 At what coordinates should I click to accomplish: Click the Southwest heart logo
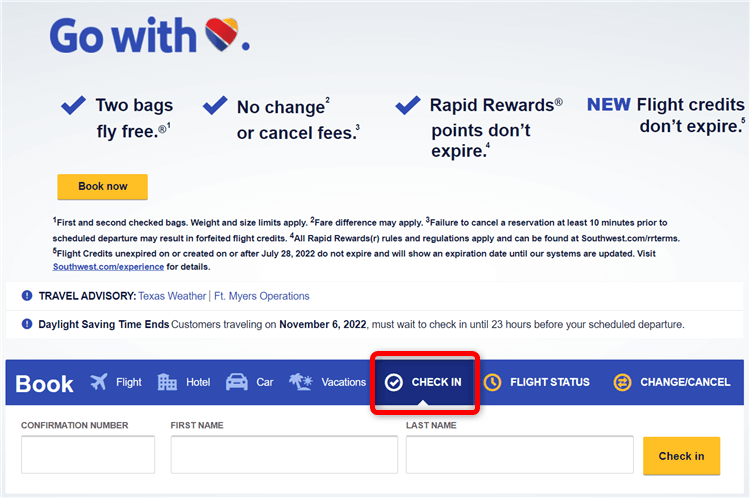point(224,37)
